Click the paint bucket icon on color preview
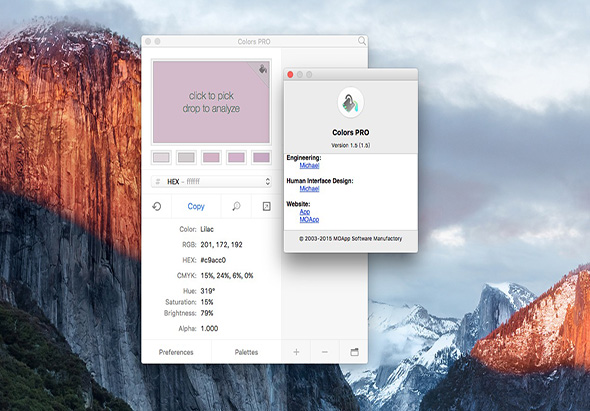 tap(263, 68)
